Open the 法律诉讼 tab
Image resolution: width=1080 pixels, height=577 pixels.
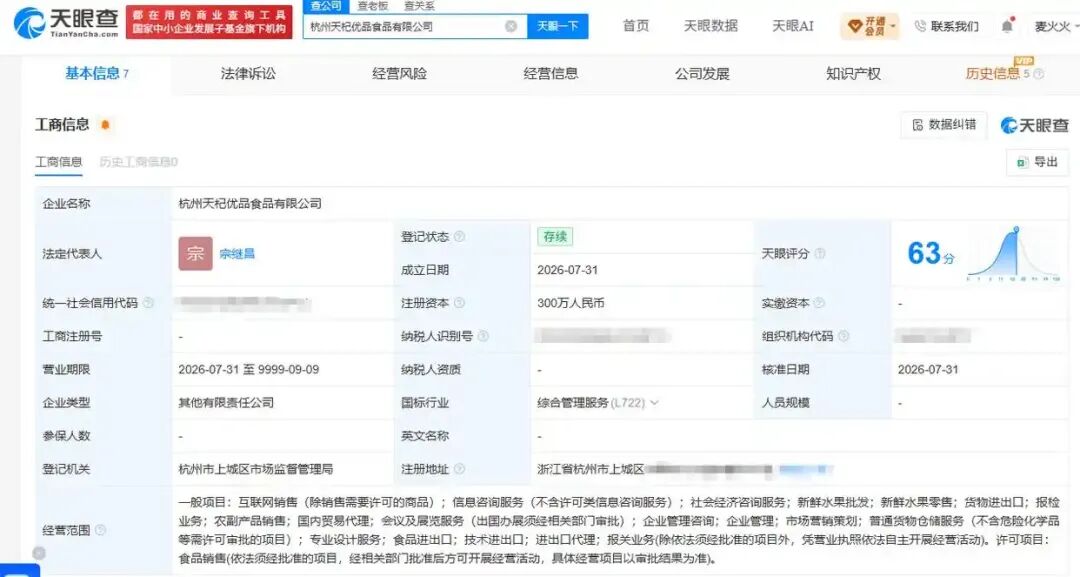[248, 74]
